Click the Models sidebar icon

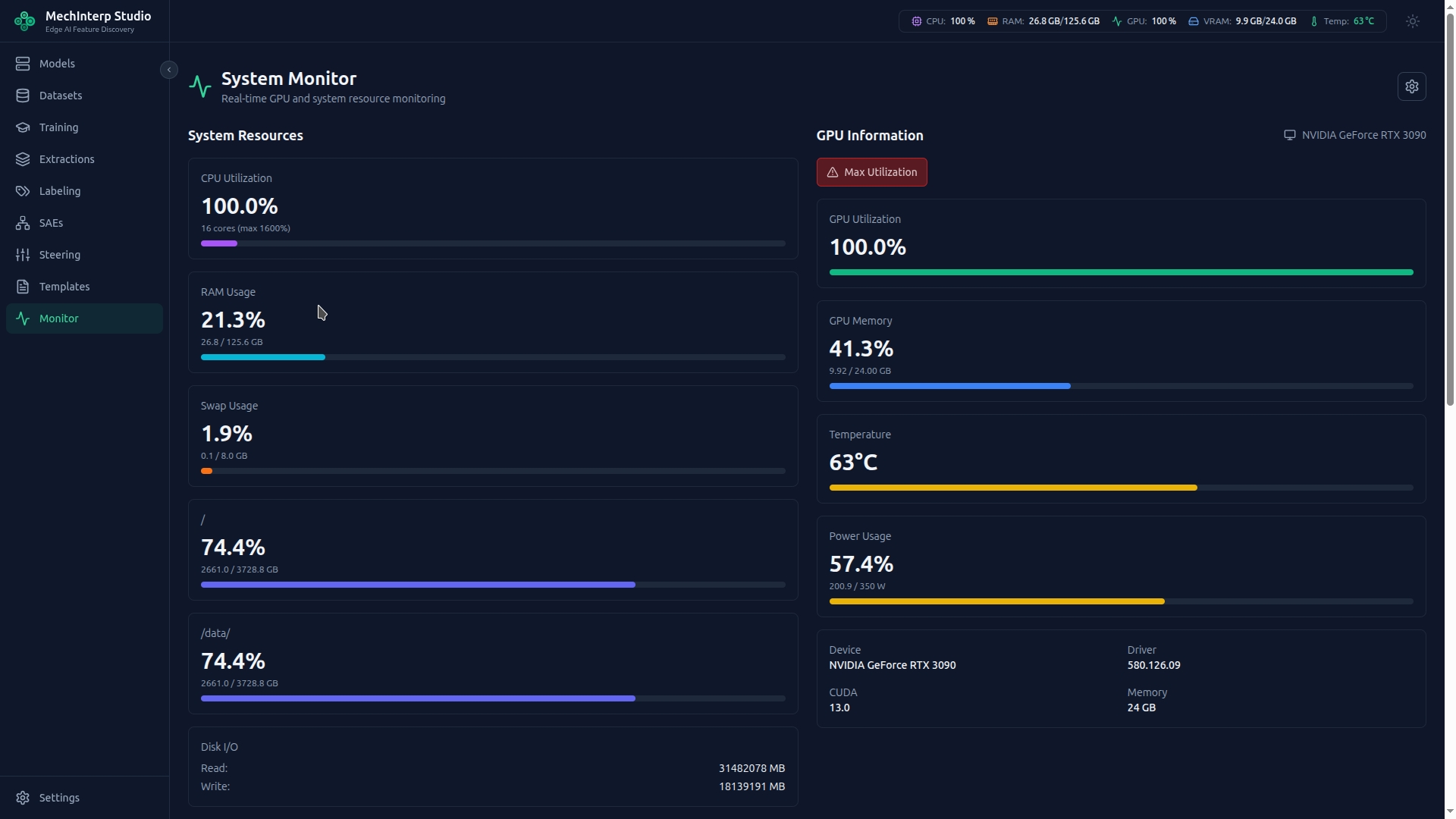23,64
